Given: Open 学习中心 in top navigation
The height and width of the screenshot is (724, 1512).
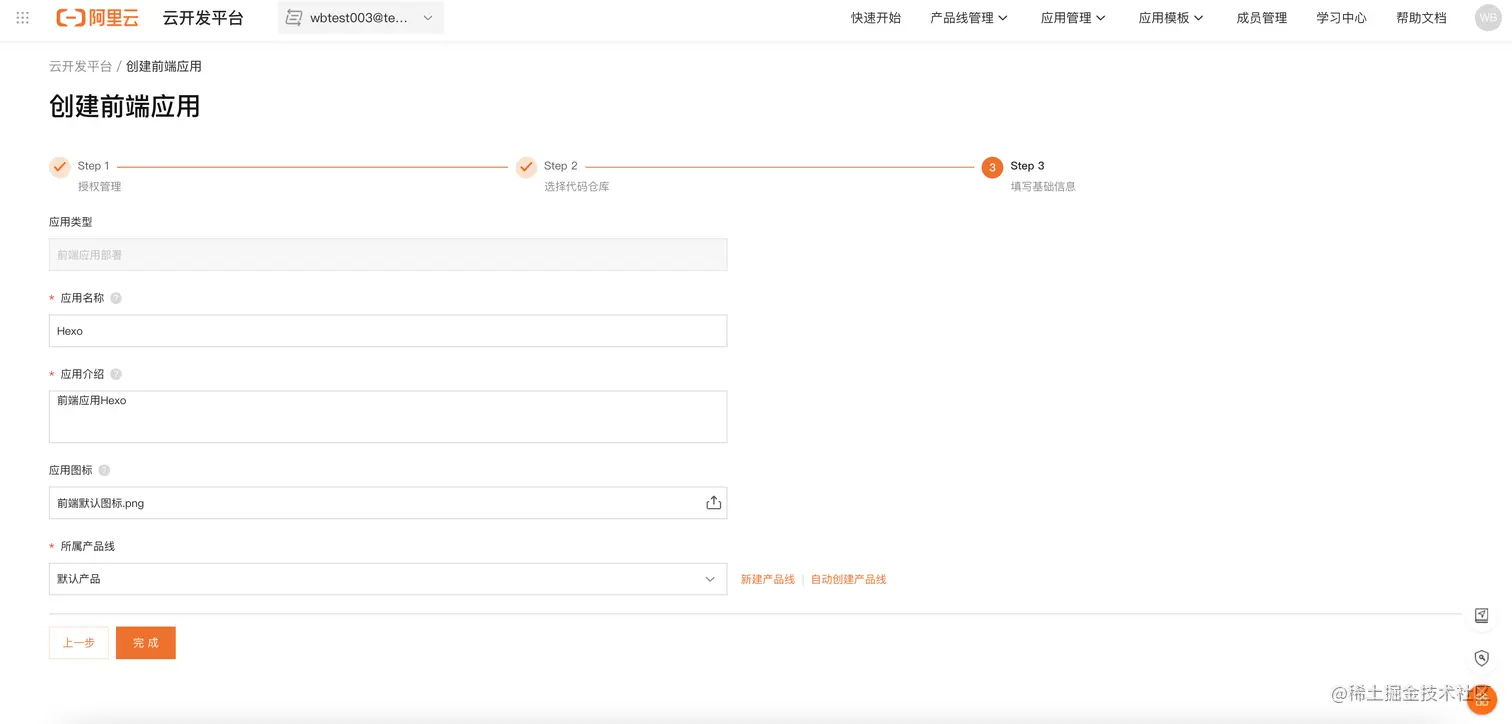Looking at the screenshot, I should click(1341, 18).
